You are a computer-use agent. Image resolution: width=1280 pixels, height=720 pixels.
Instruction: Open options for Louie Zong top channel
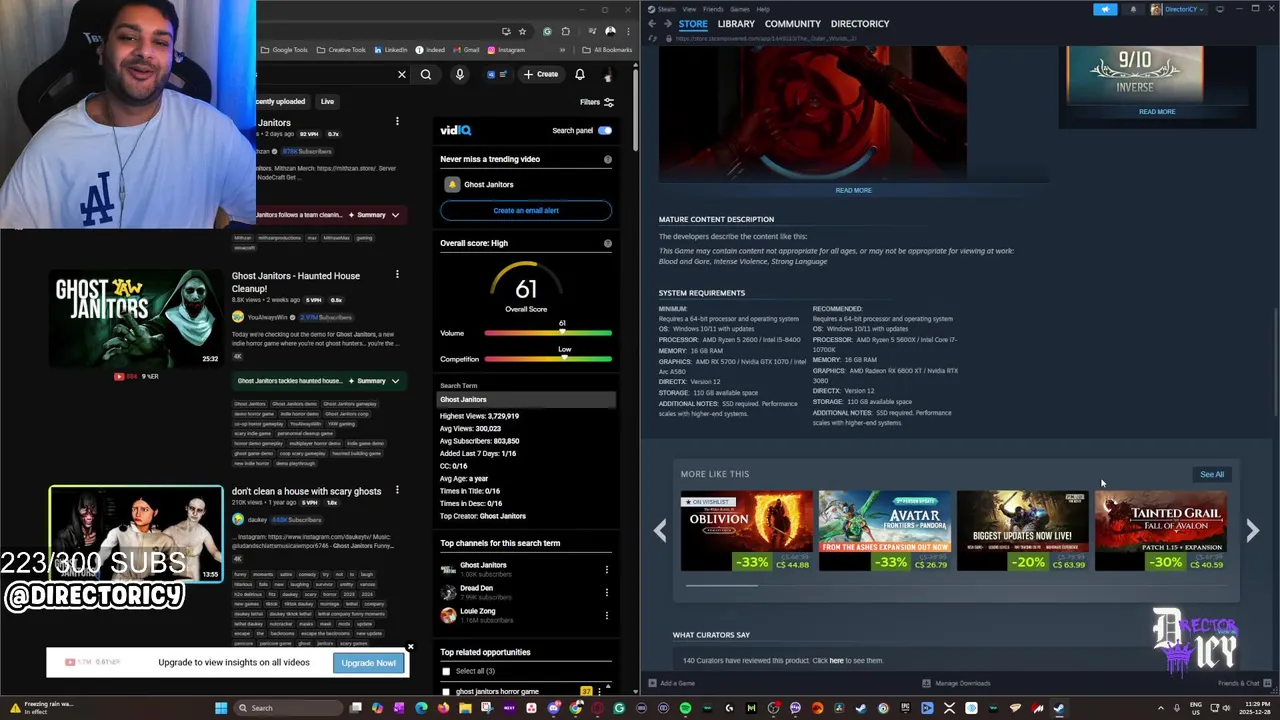click(x=606, y=615)
